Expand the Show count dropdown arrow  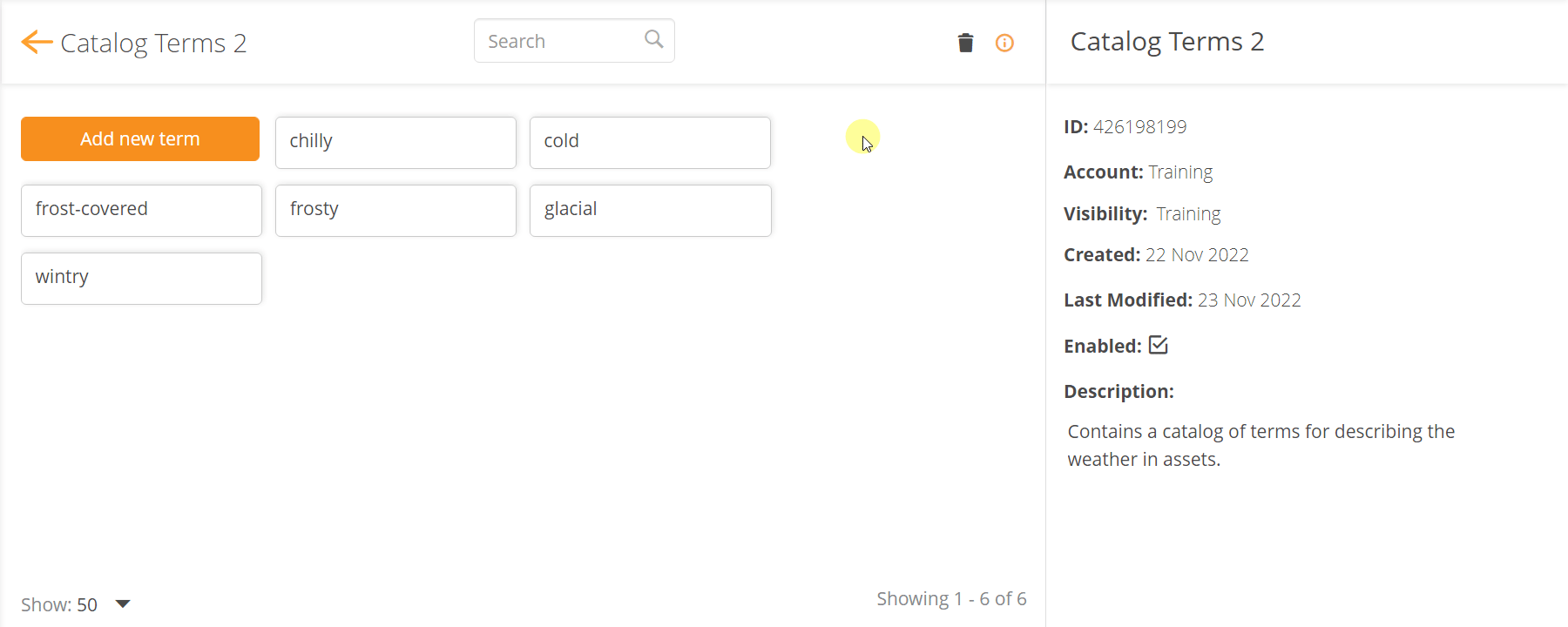click(x=123, y=604)
